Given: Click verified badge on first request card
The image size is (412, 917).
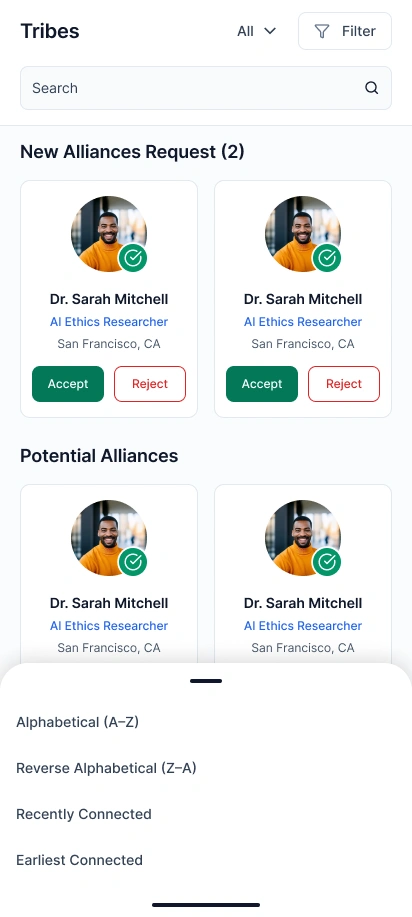Looking at the screenshot, I should 133,258.
